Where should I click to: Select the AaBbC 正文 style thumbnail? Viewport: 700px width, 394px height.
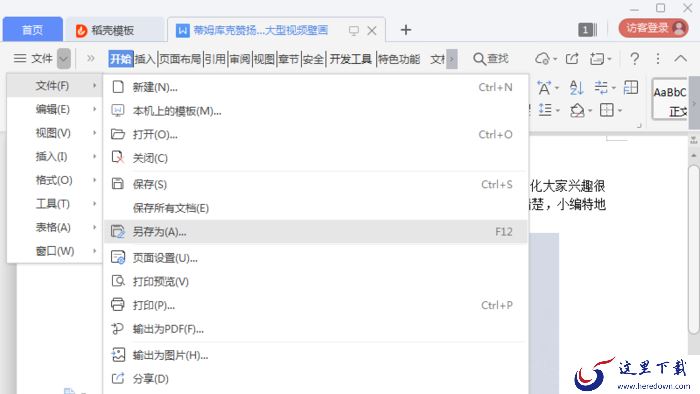(x=670, y=99)
